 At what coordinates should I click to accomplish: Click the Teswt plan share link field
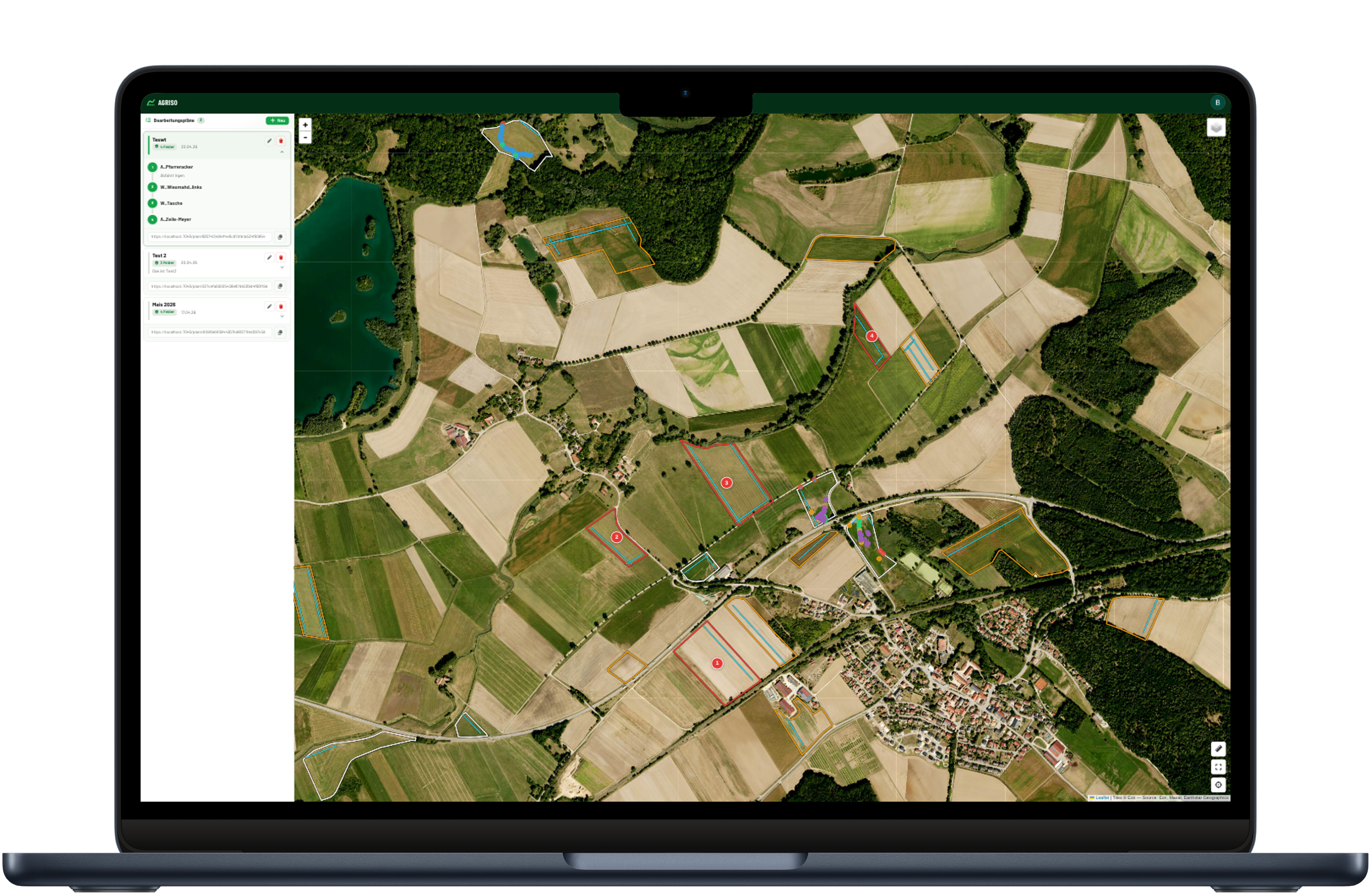(x=209, y=237)
